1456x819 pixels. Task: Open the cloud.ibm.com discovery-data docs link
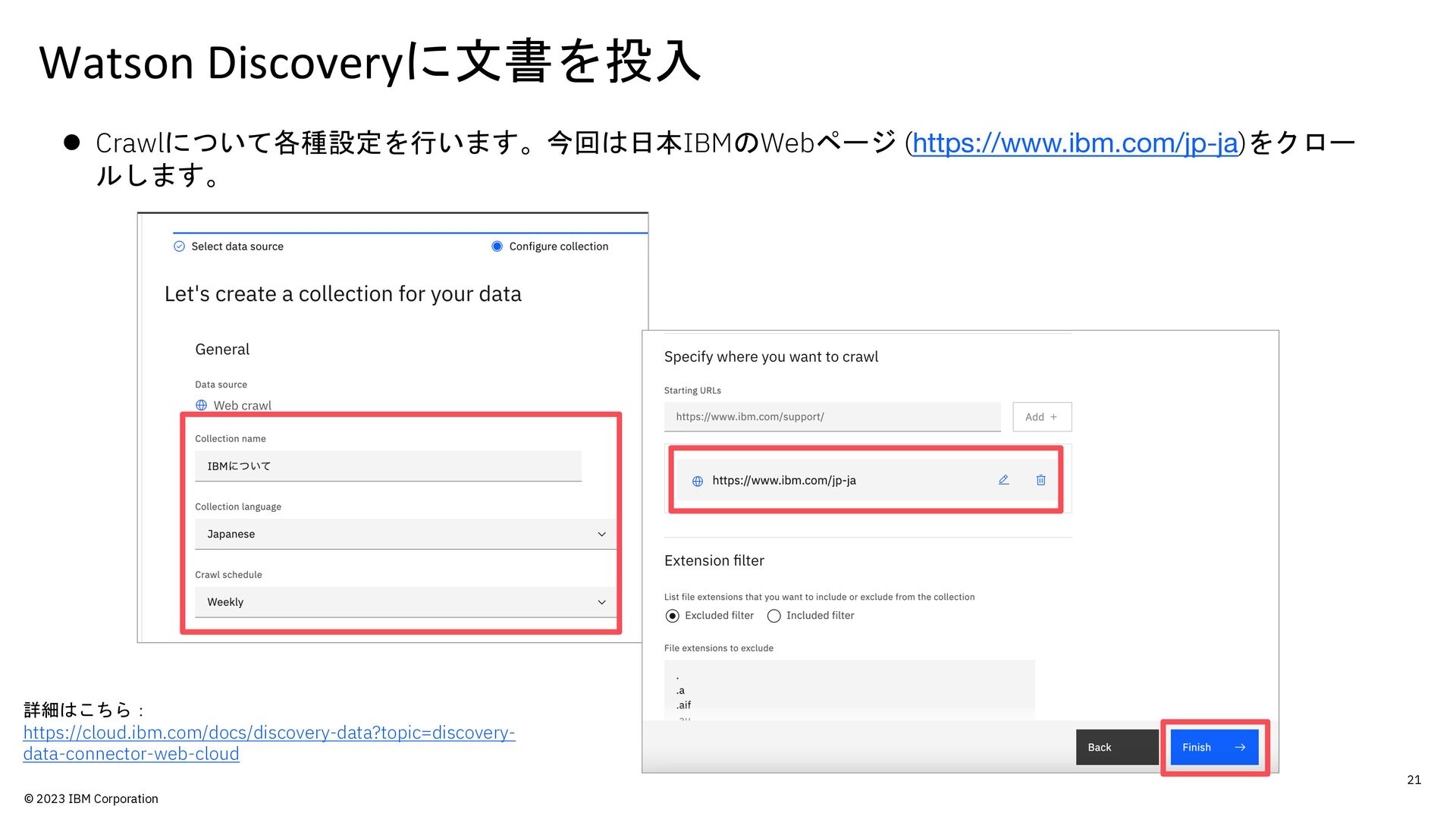tap(269, 743)
